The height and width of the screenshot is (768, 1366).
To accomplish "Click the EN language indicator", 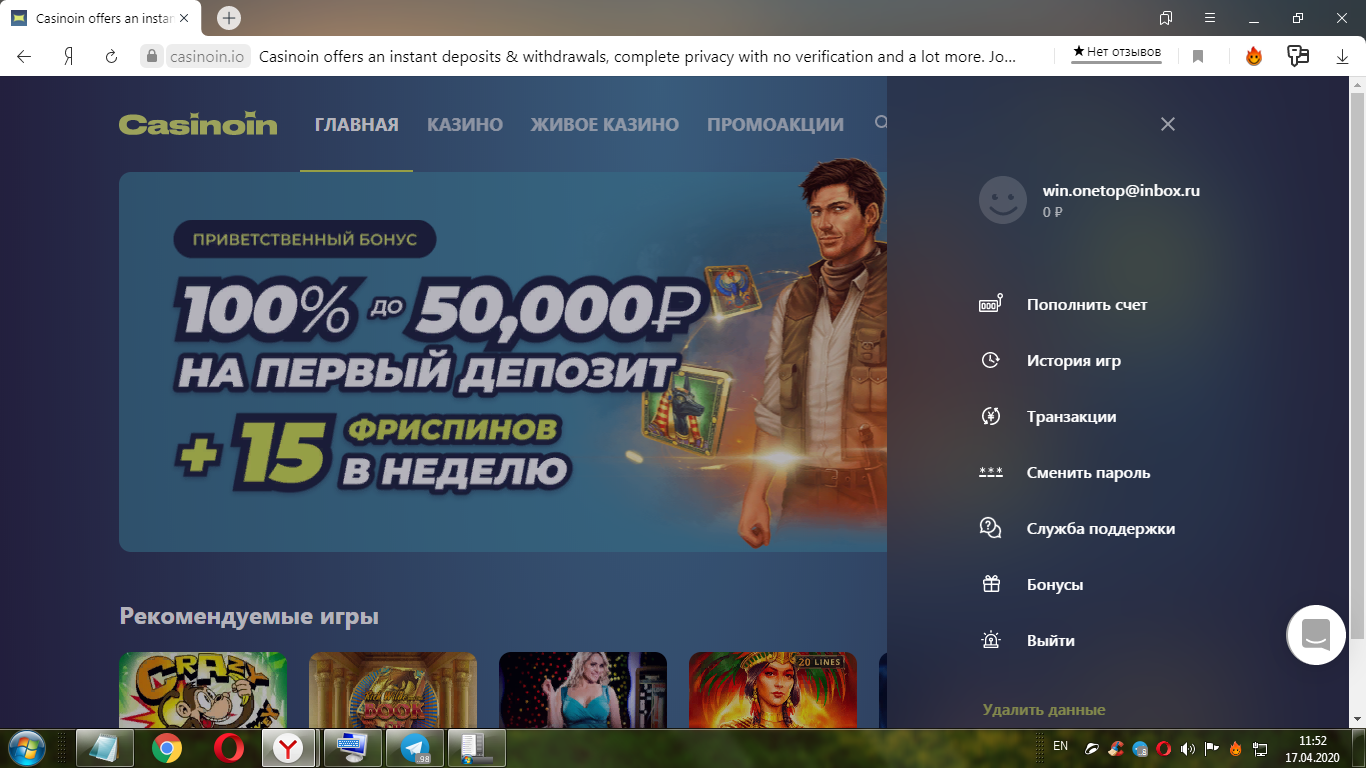I will coord(1061,747).
